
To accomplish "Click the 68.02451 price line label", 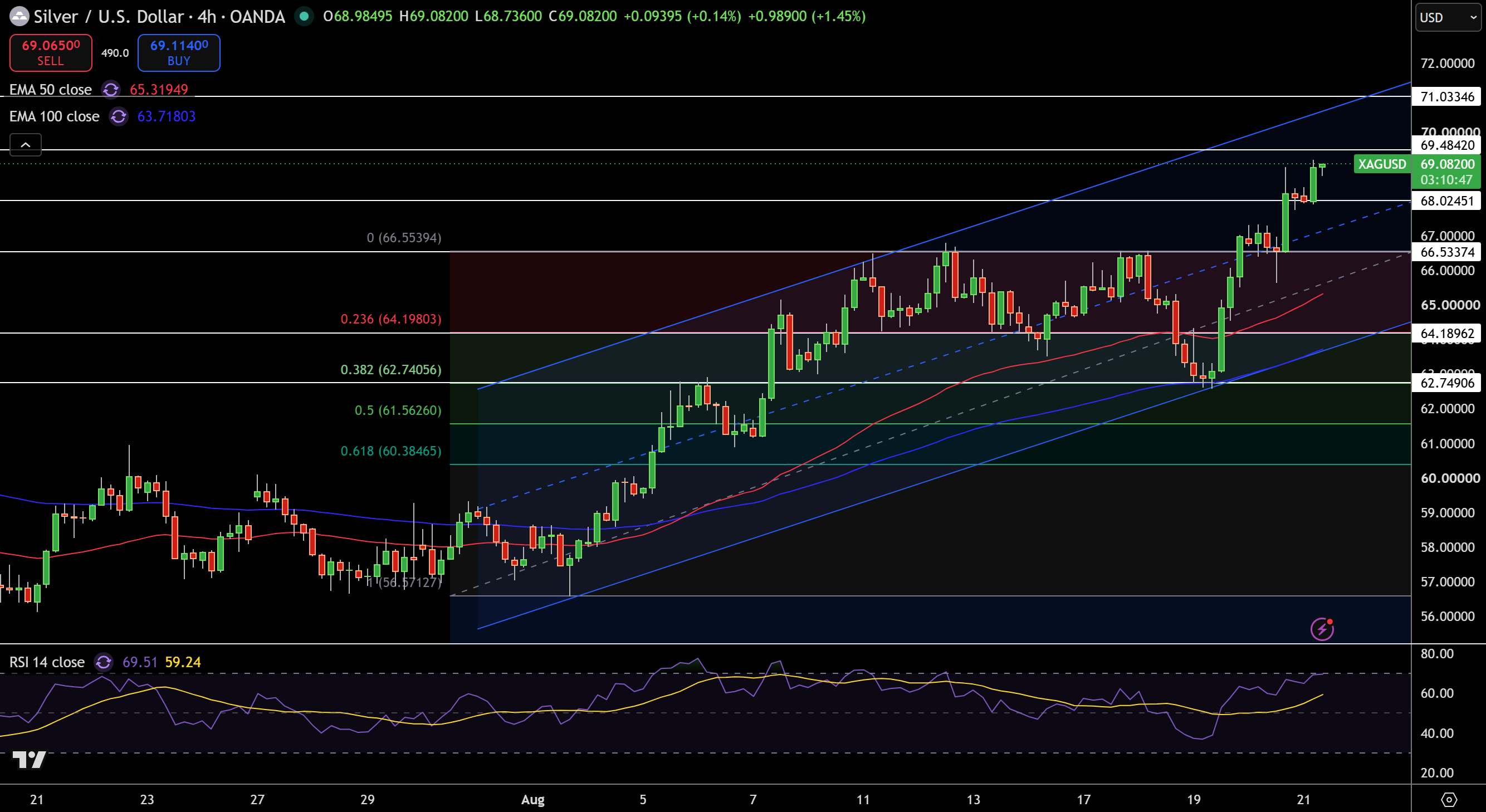I will point(1447,200).
